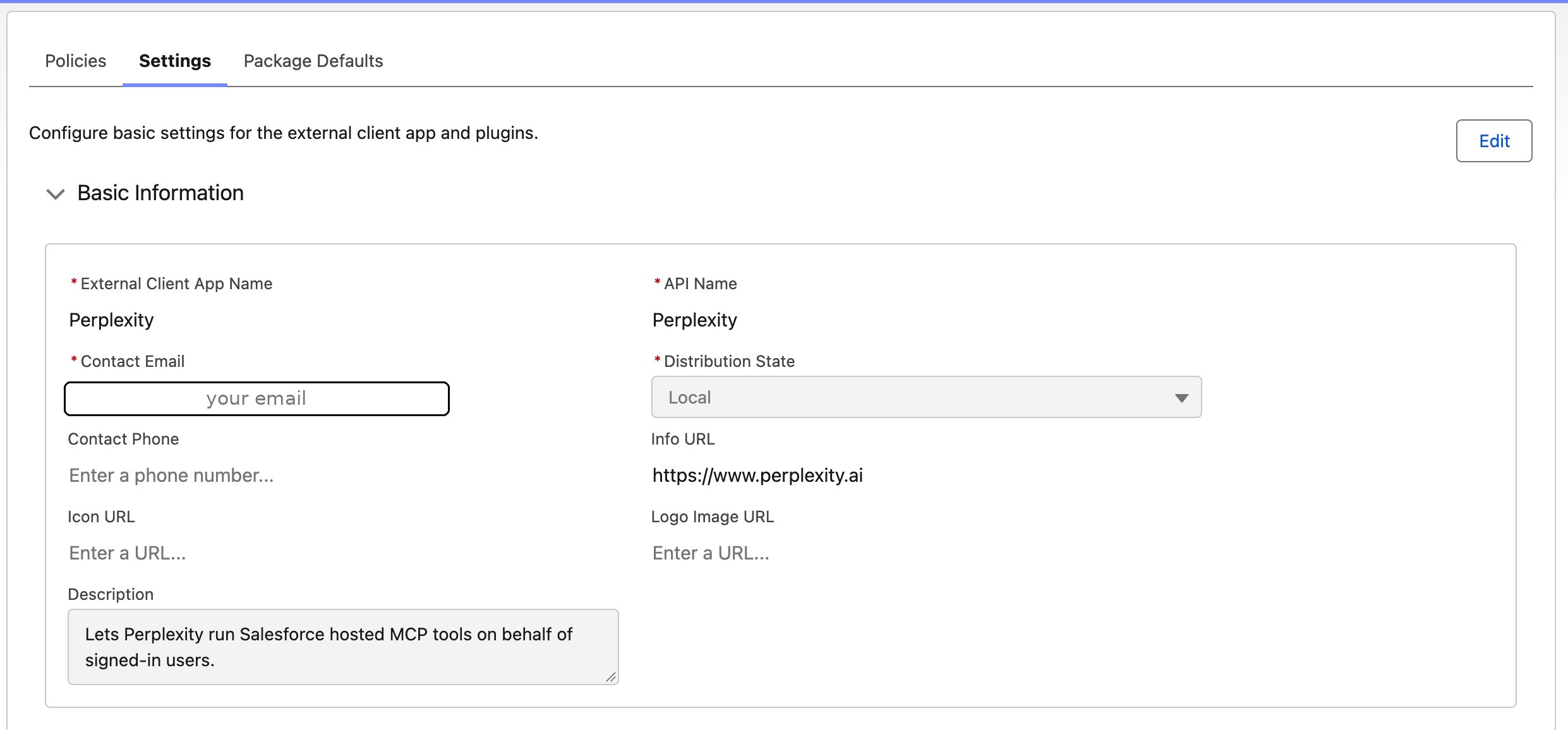
Task: Click the https://www.perplexity.ai Info URL value
Action: coord(757,476)
